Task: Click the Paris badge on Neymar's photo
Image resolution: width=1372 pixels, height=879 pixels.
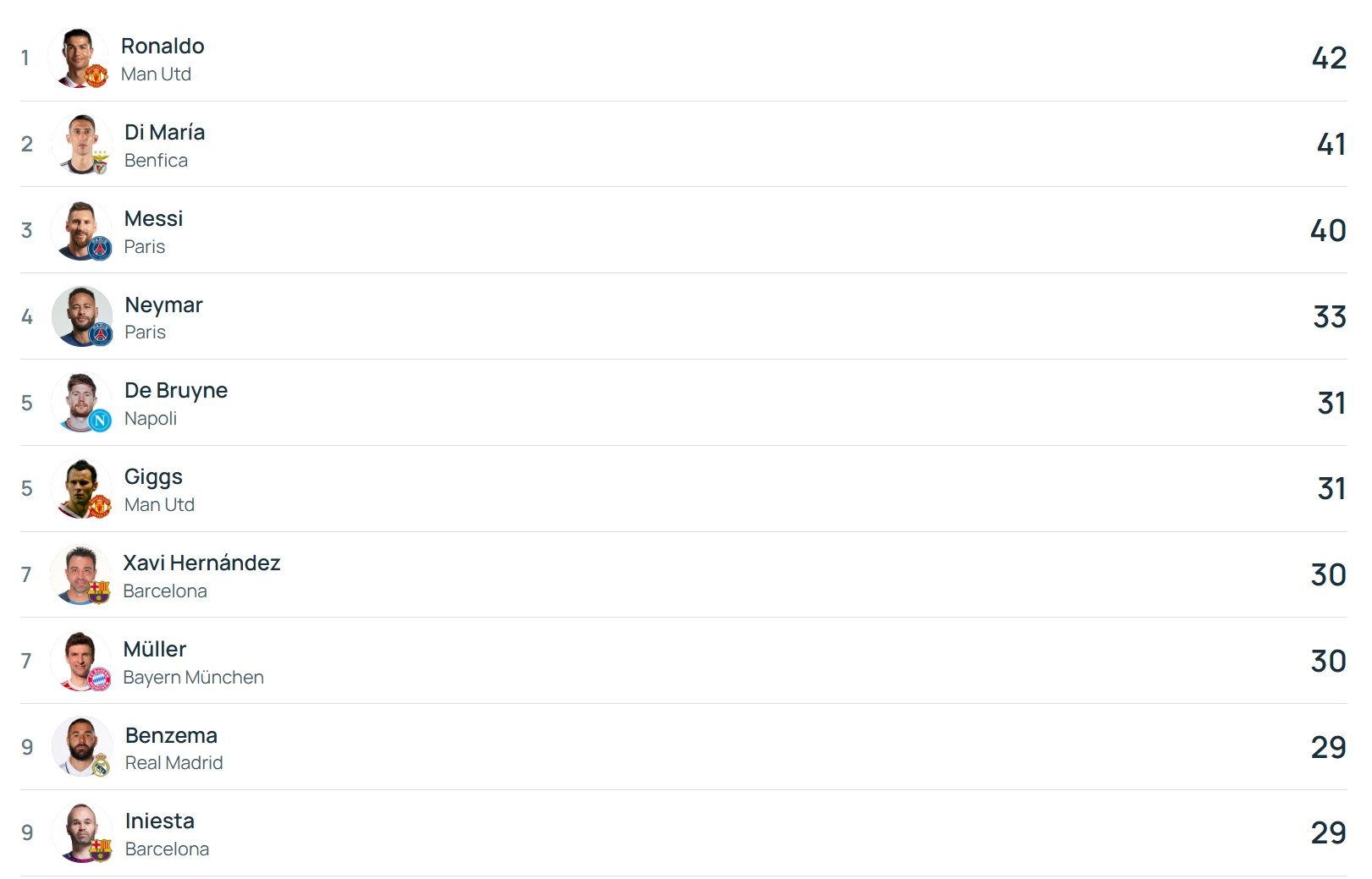Action: [102, 334]
